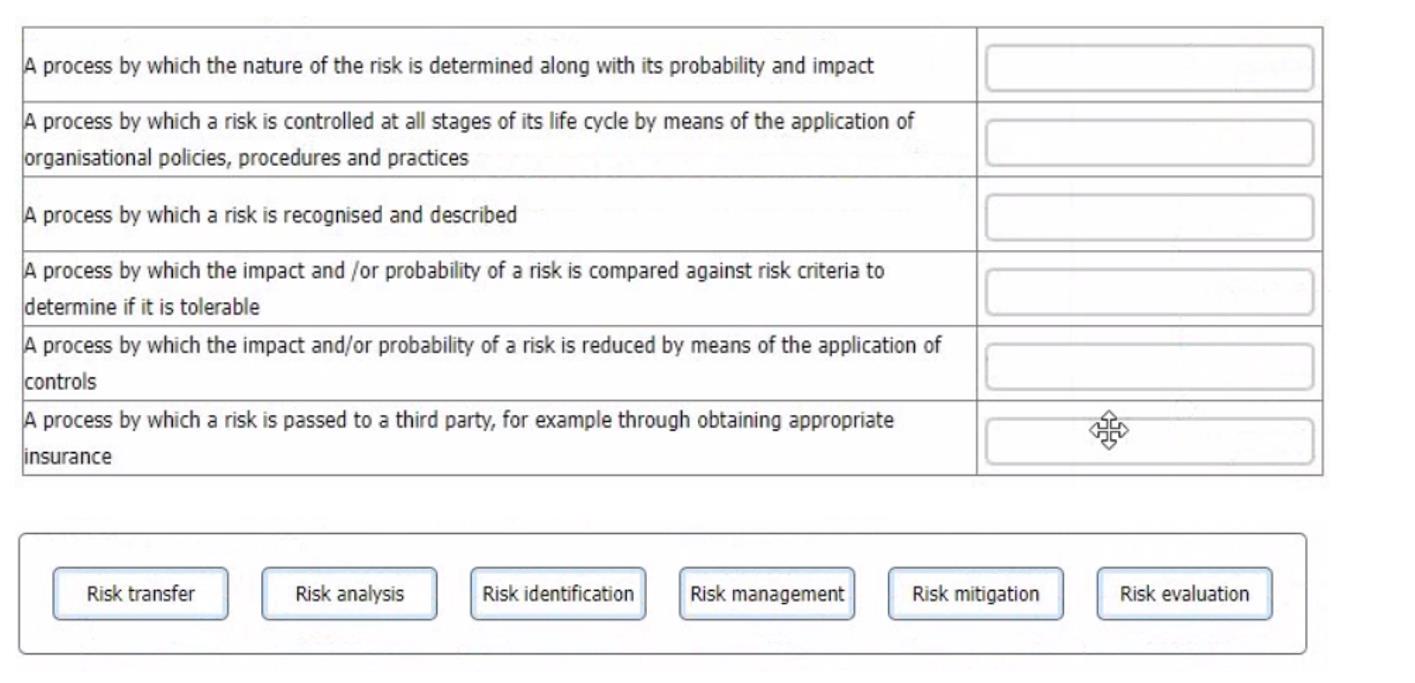Click the definition about determining if tolerable

(453, 289)
